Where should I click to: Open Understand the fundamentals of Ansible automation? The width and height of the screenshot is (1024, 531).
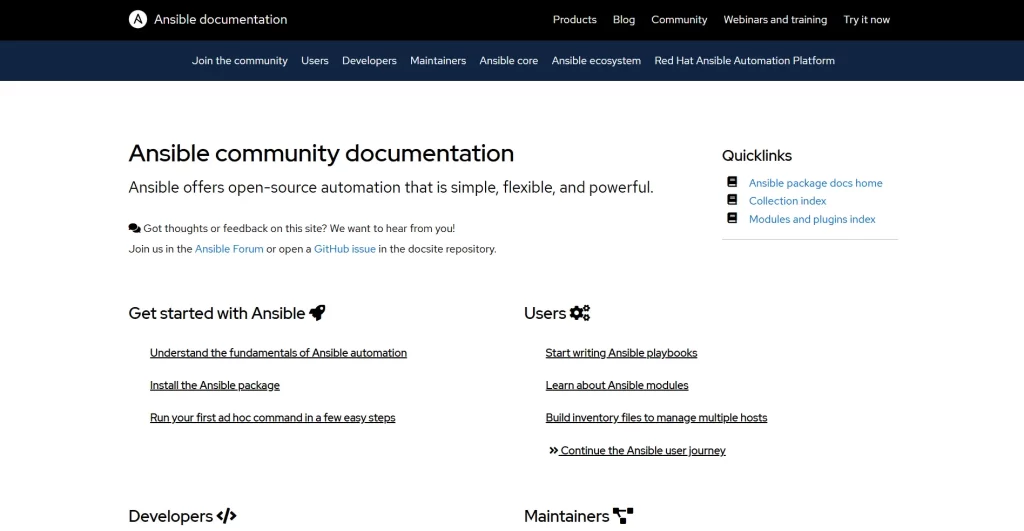tap(278, 353)
